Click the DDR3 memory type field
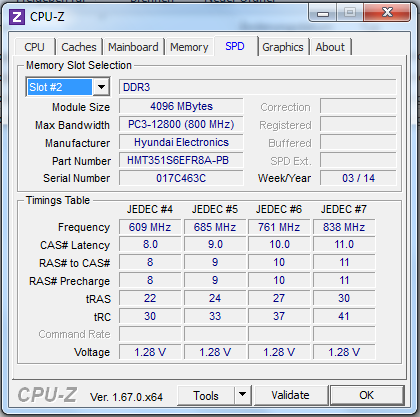The image size is (420, 417). tap(257, 87)
